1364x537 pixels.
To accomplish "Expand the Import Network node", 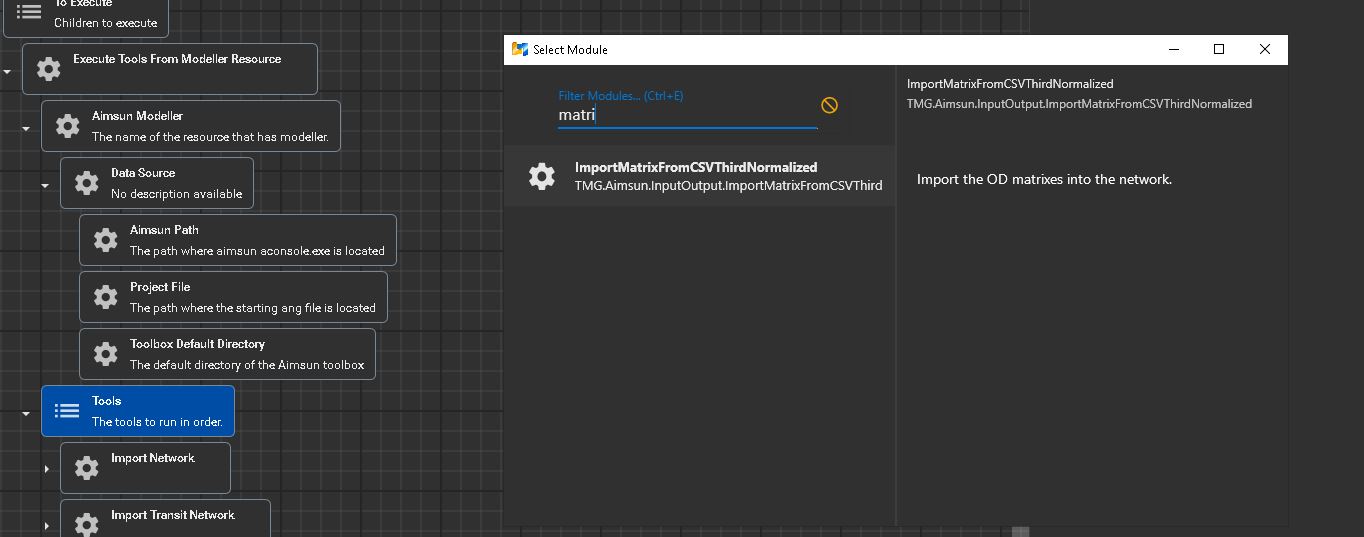I will (46, 469).
